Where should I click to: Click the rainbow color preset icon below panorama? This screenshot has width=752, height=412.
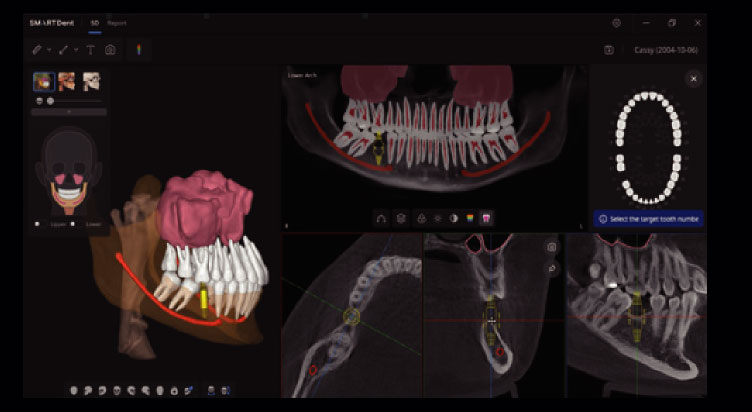(x=470, y=217)
